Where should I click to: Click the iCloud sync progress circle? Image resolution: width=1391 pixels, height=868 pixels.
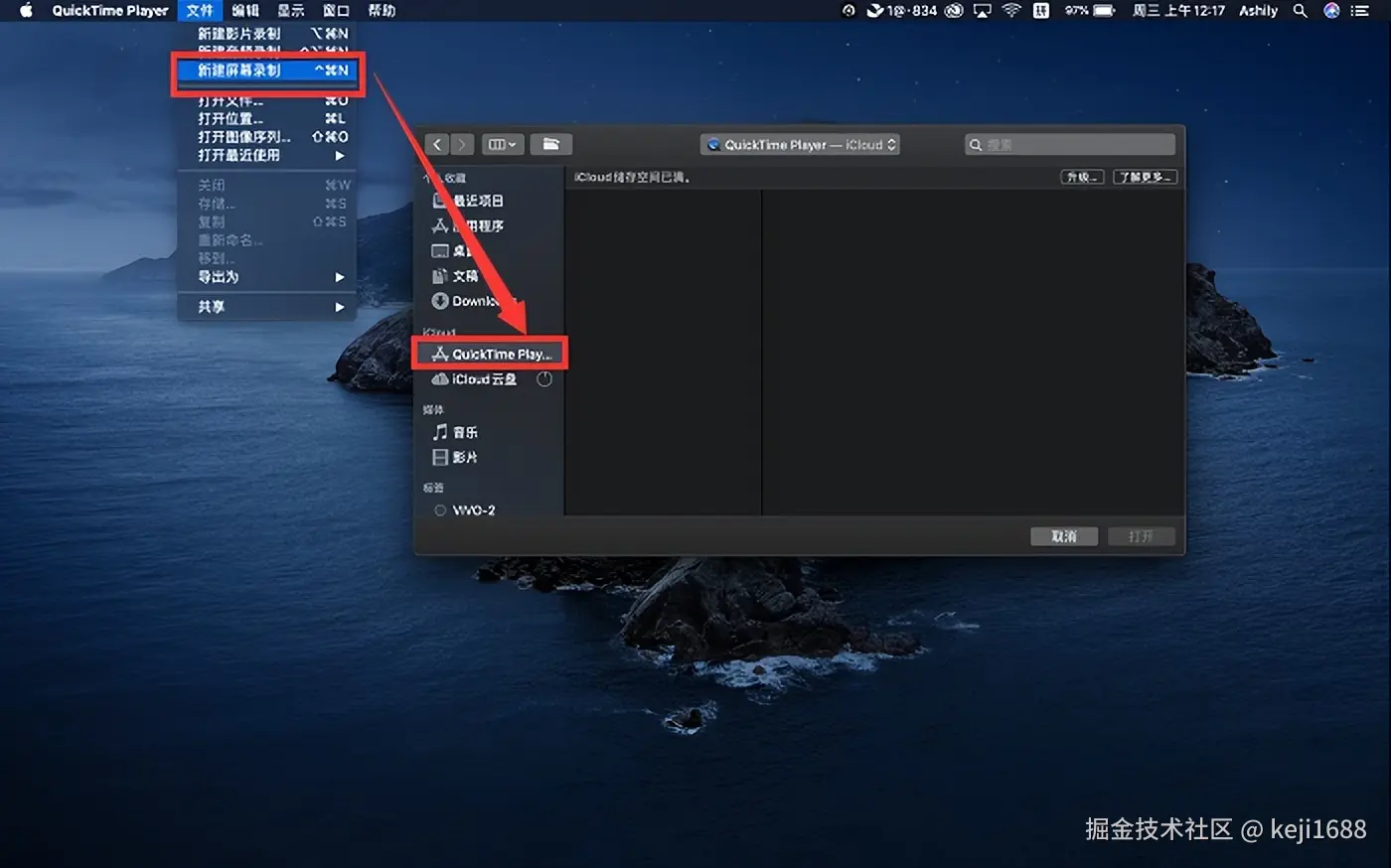click(x=544, y=379)
